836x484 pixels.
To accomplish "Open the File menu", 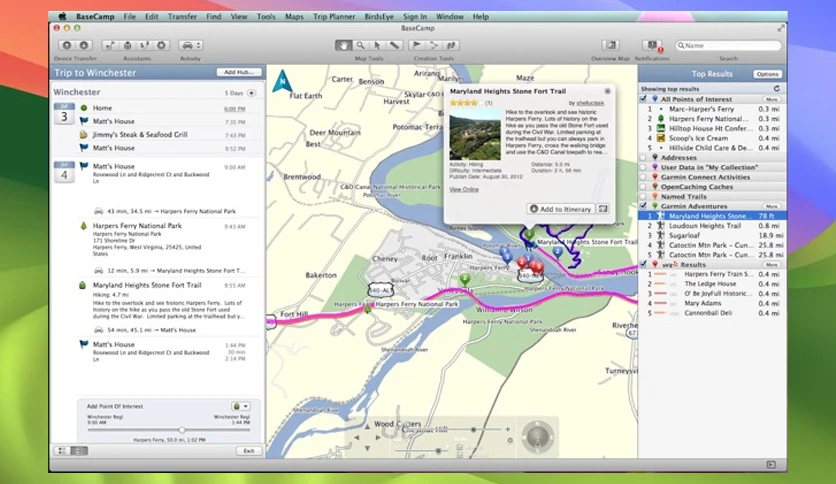I will click(130, 17).
